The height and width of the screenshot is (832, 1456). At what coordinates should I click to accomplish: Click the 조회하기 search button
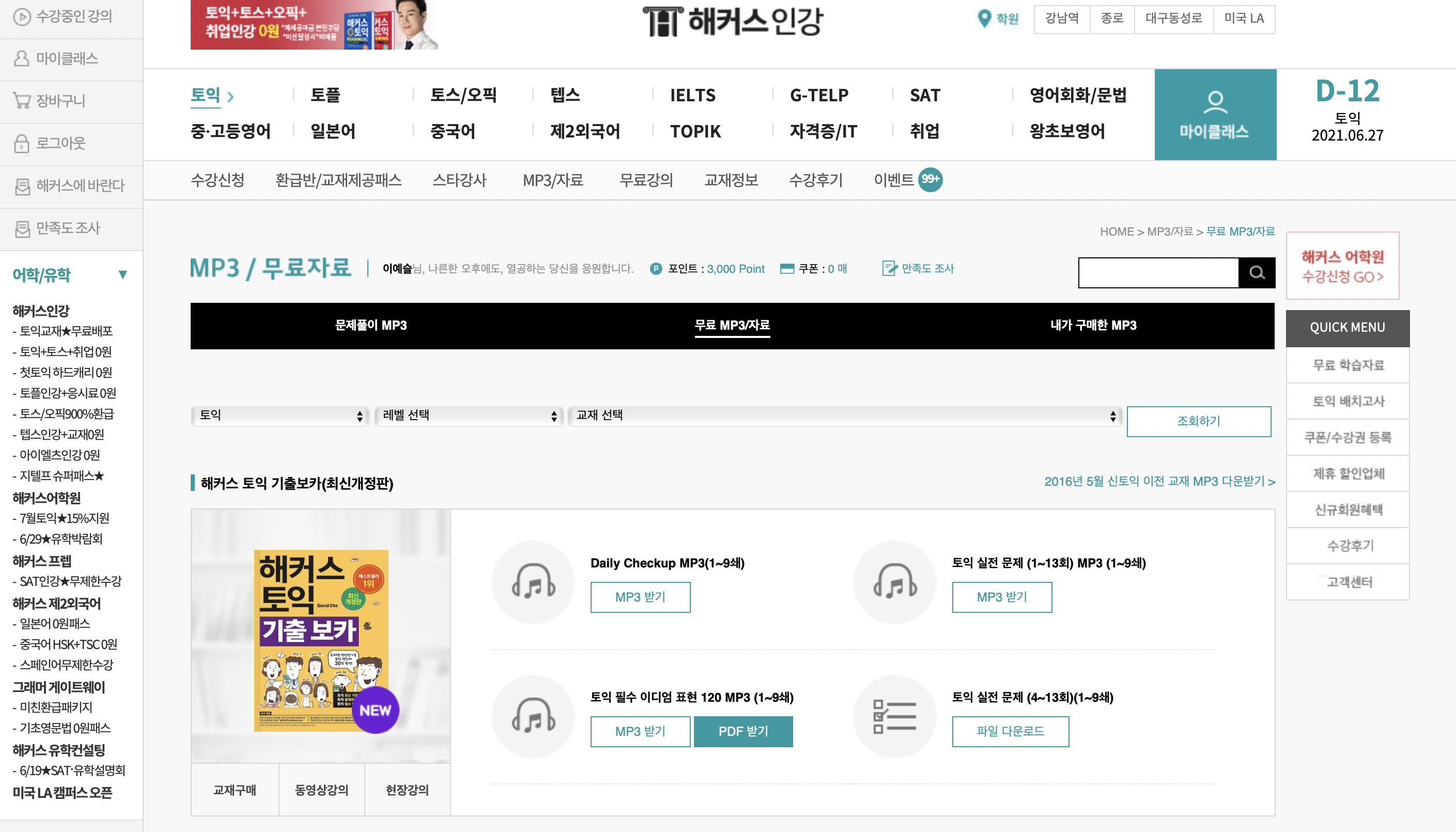pyautogui.click(x=1198, y=421)
